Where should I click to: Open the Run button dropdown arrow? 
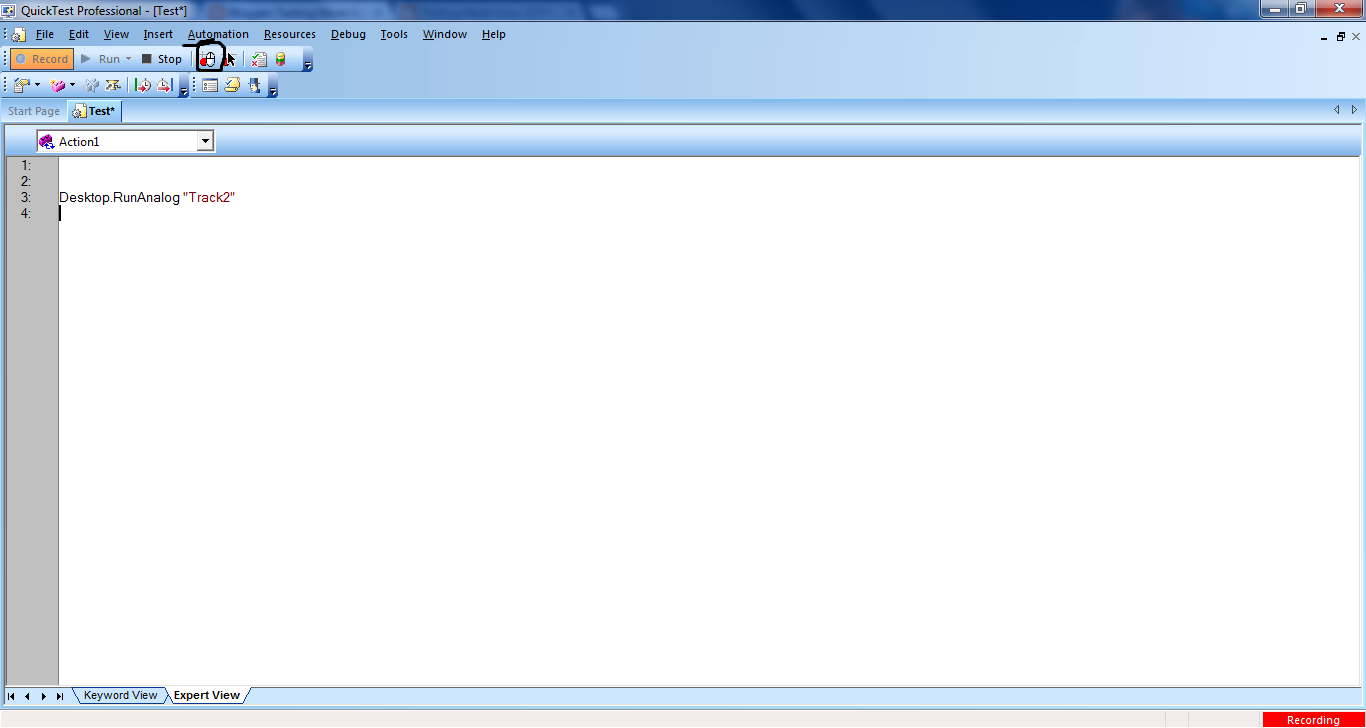(128, 59)
